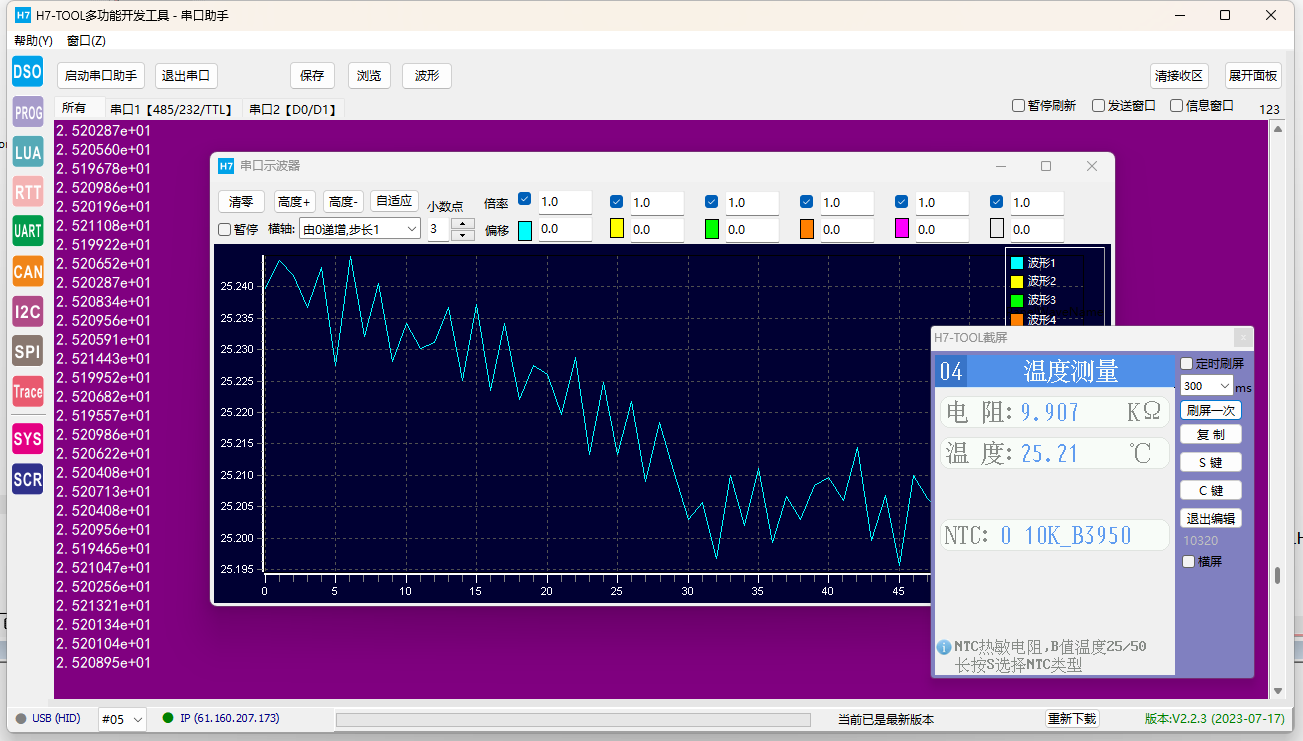Select the PROG programmer icon
Viewport: 1303px width, 741px height.
pyautogui.click(x=27, y=112)
